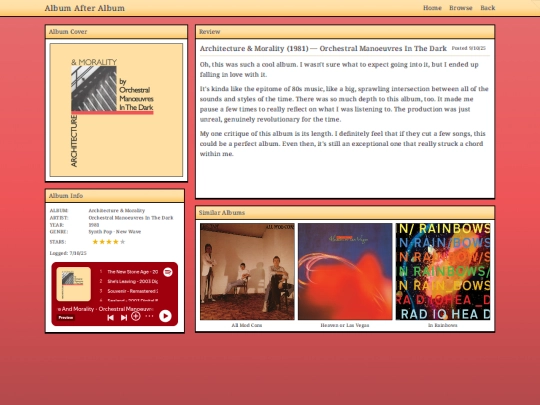
Task: Click the review title Architecture & Morality (1981)
Action: 254,48
